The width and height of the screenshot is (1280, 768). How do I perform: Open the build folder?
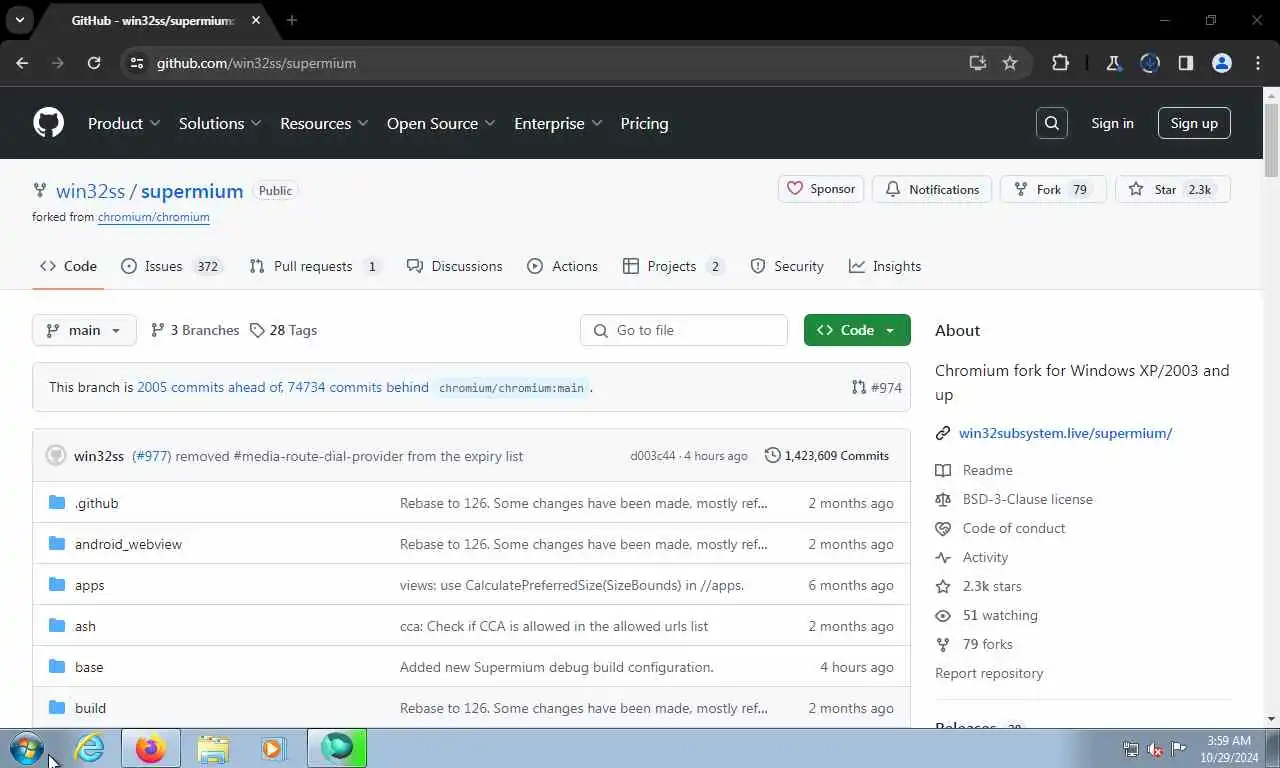(x=90, y=708)
